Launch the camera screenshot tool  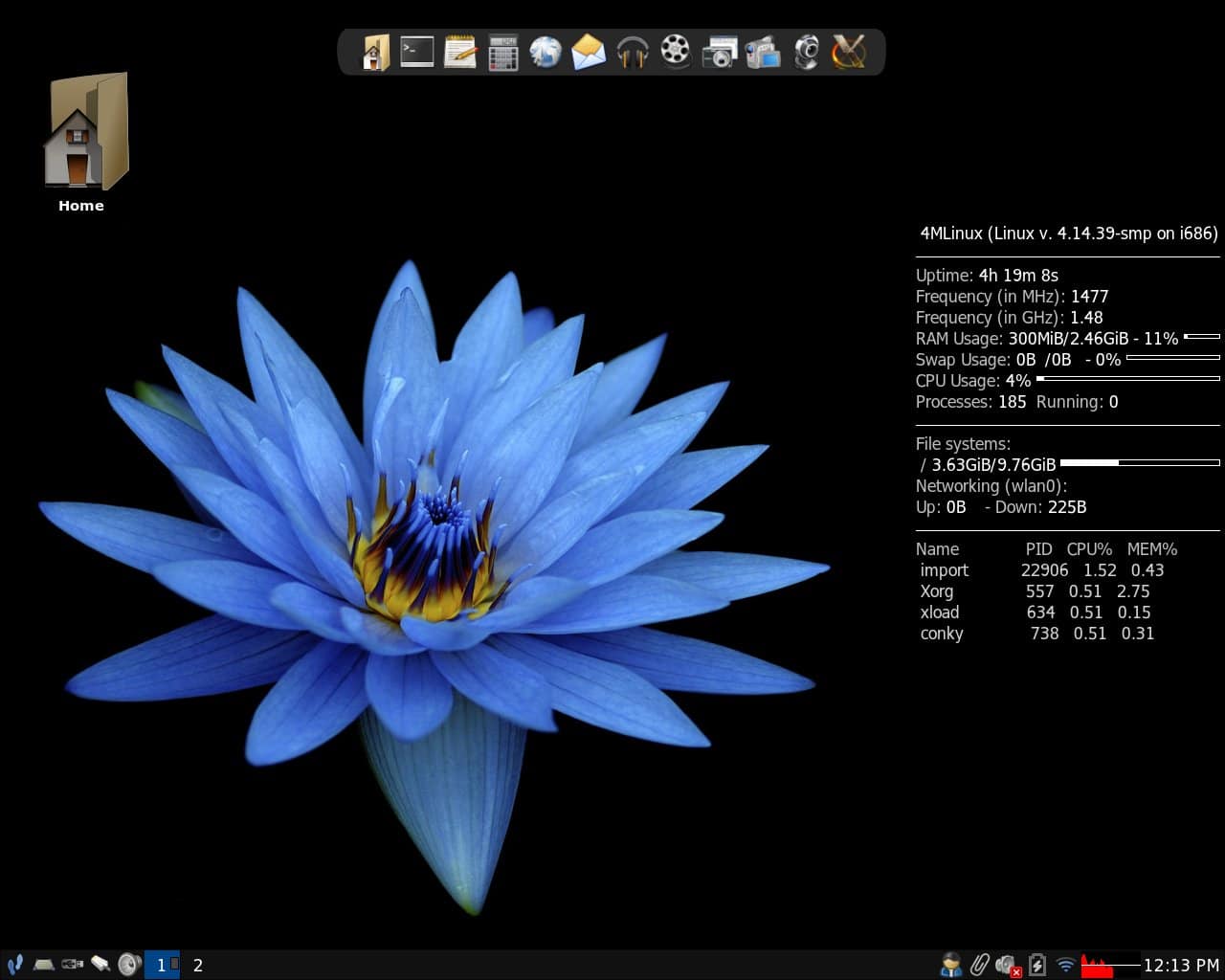point(719,52)
